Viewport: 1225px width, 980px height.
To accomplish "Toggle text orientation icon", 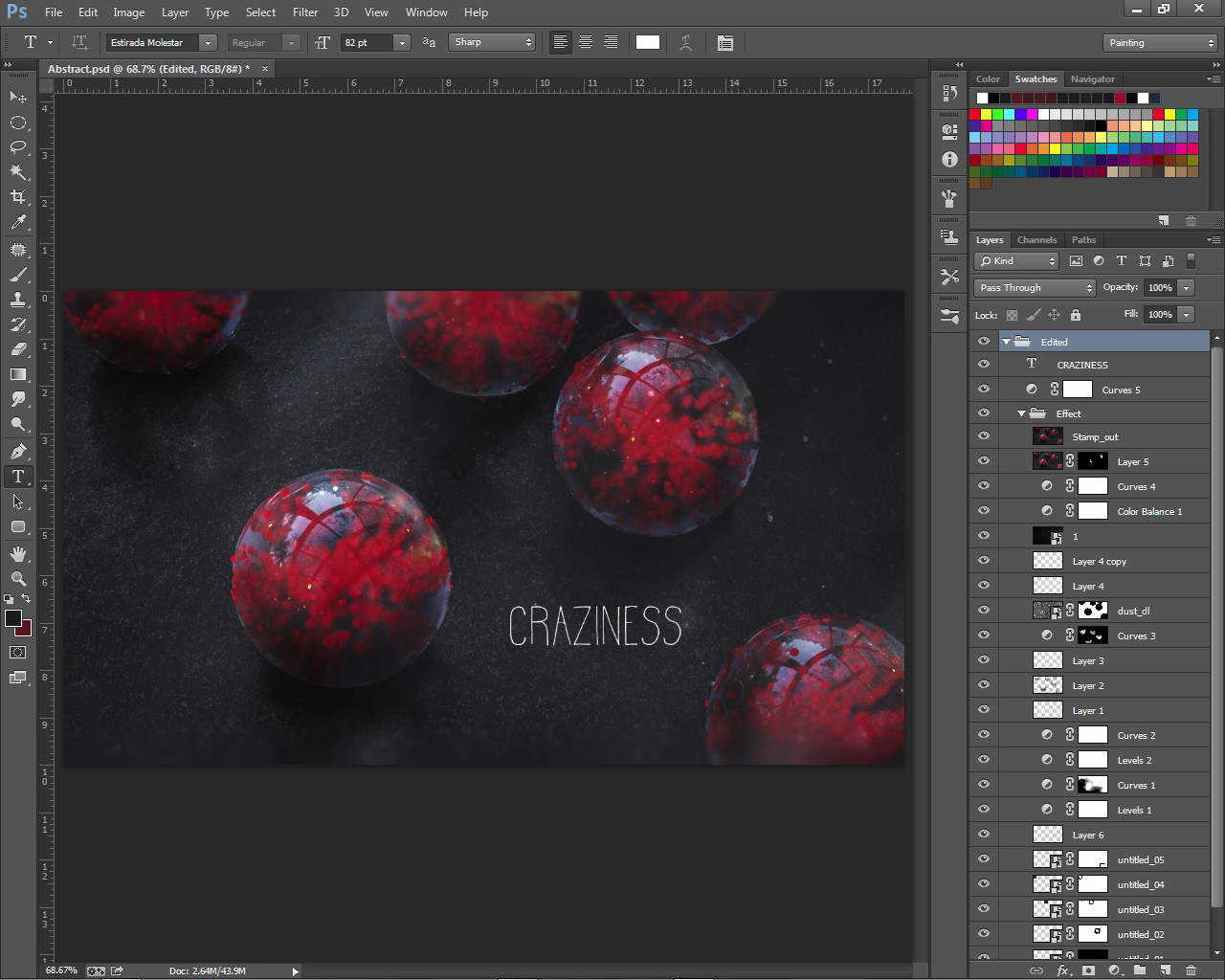I will 80,42.
